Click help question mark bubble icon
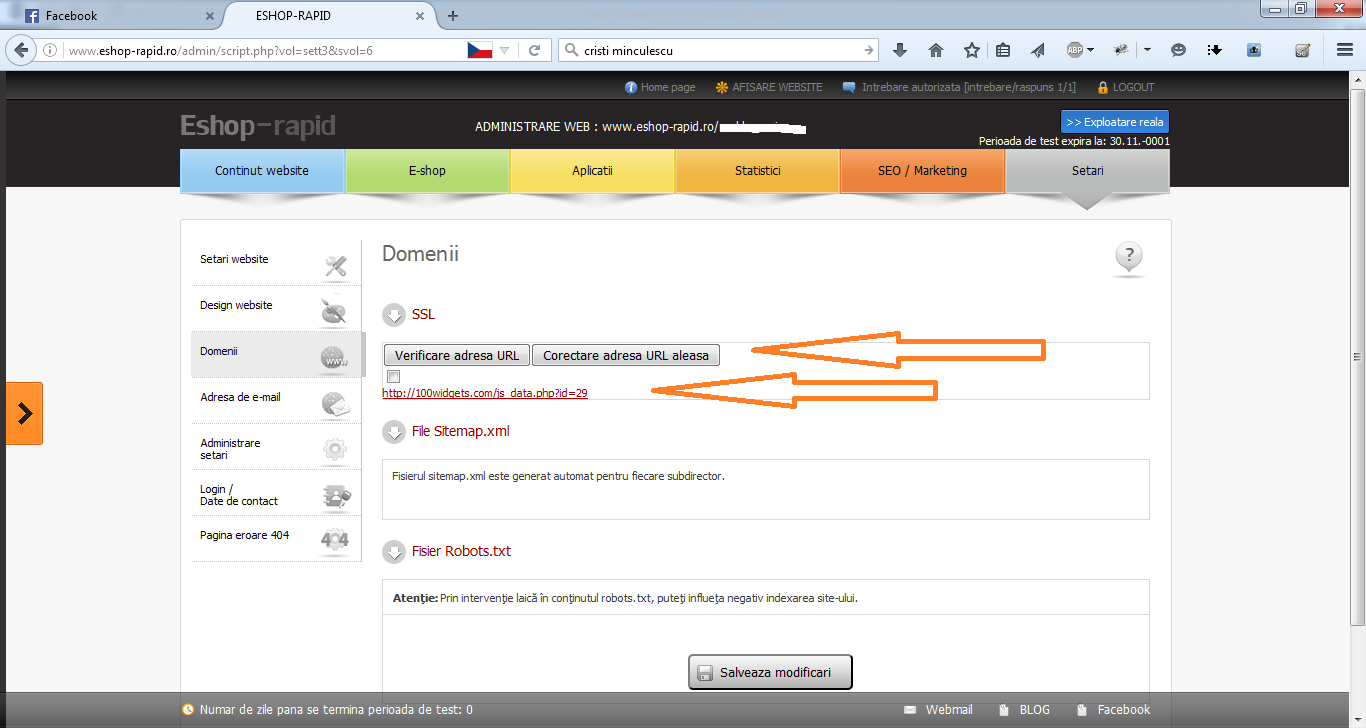The height and width of the screenshot is (728, 1366). pos(1128,258)
